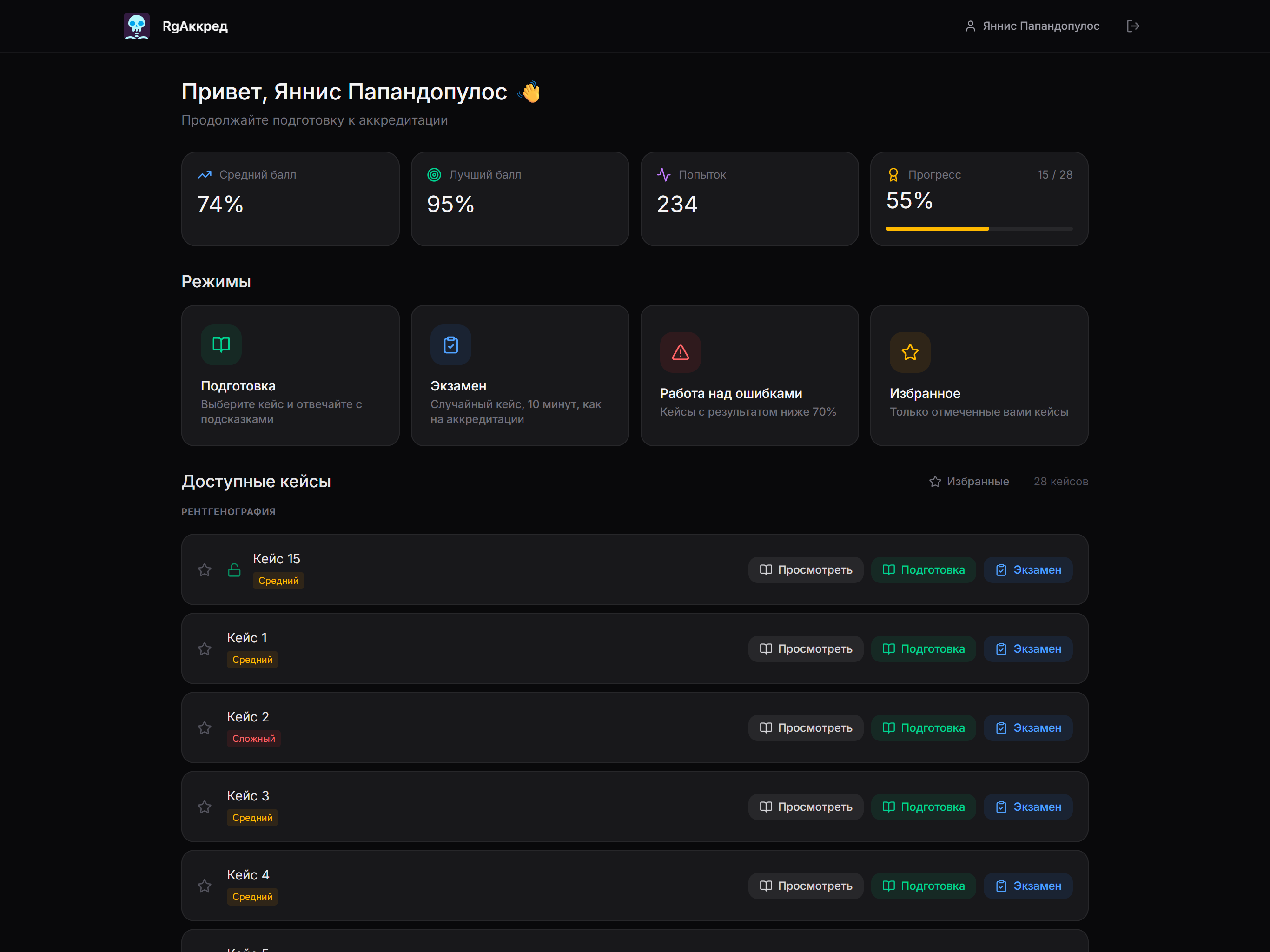1270x952 pixels.
Task: Click the RgАккред brand name
Action: pyautogui.click(x=195, y=26)
